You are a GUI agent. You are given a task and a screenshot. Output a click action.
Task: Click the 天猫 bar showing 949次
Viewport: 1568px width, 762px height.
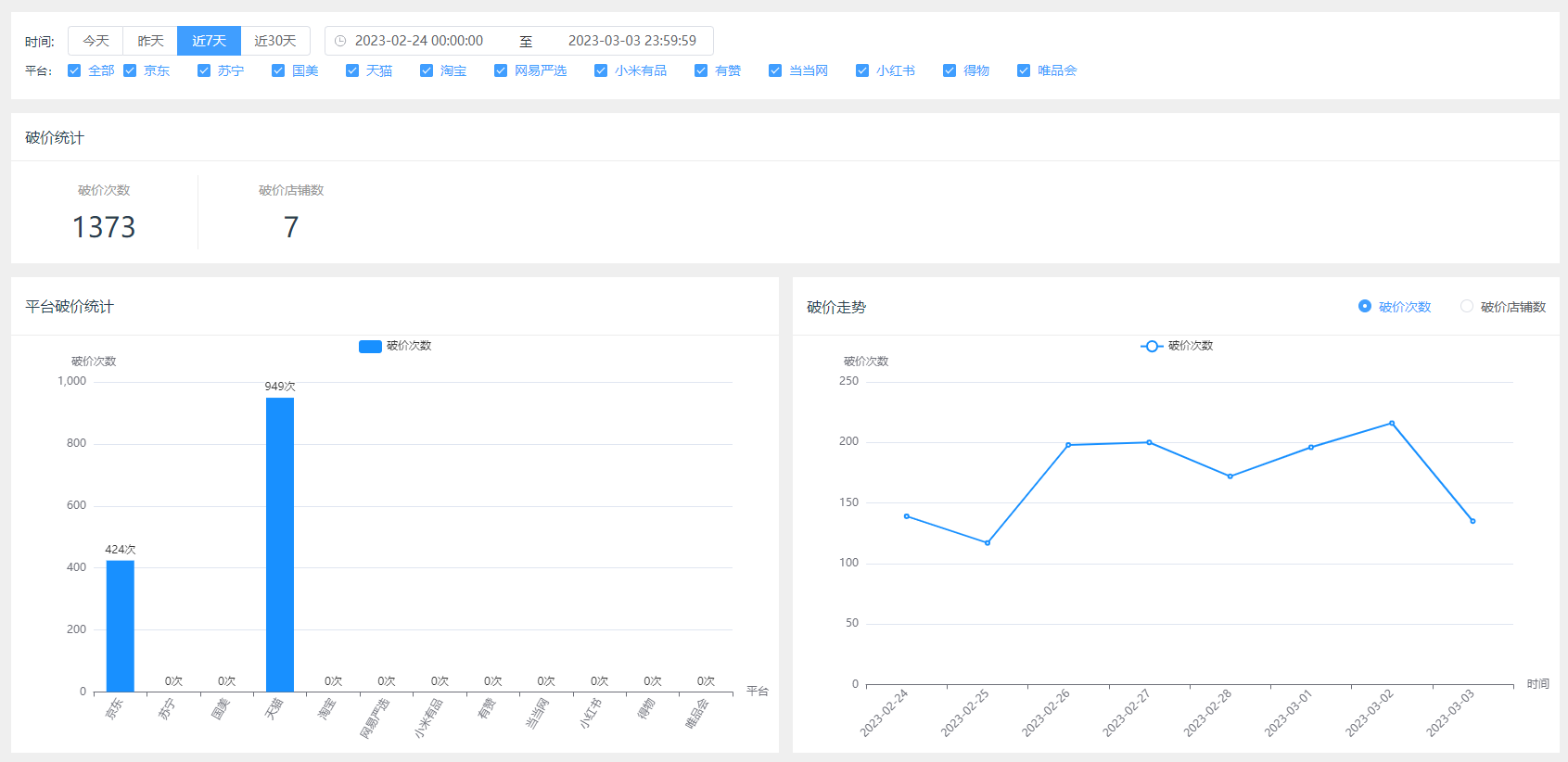click(x=280, y=544)
